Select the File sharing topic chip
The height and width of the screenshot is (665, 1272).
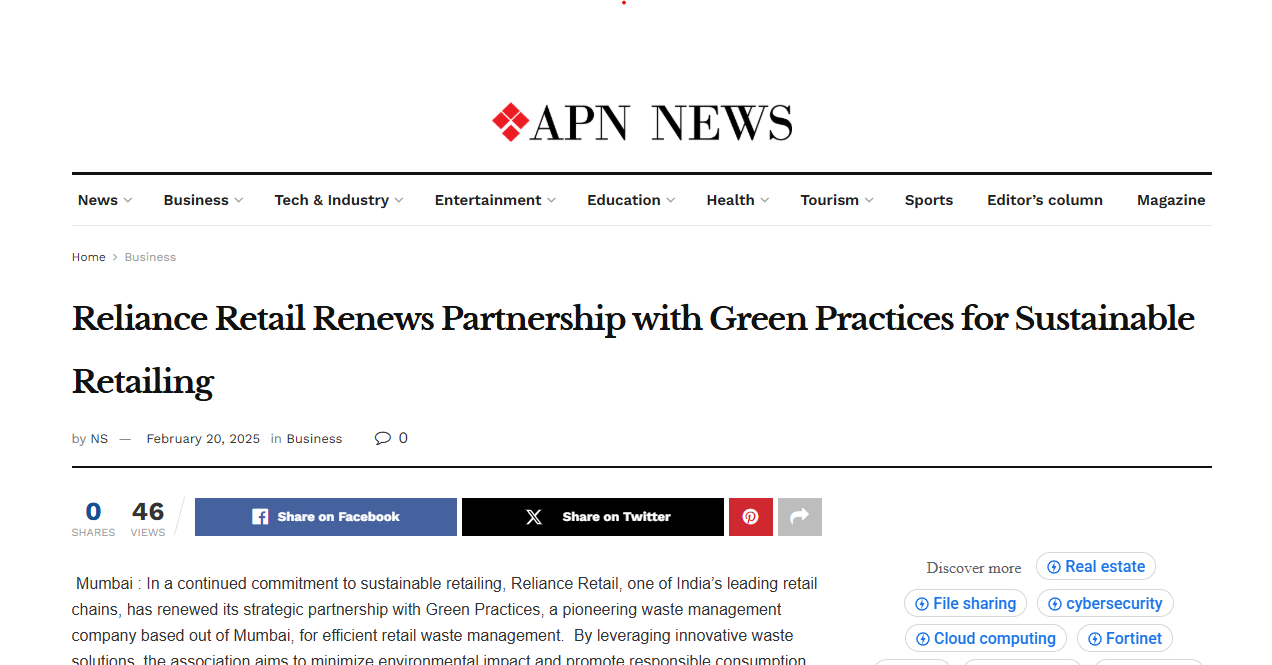pos(964,604)
